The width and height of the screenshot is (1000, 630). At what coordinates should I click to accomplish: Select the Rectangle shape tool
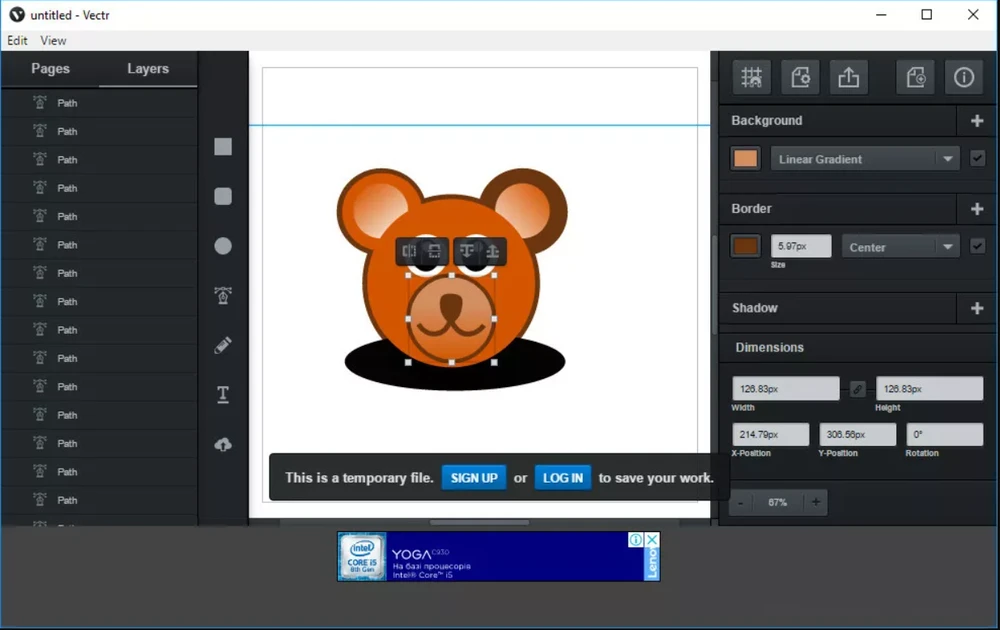(x=223, y=147)
